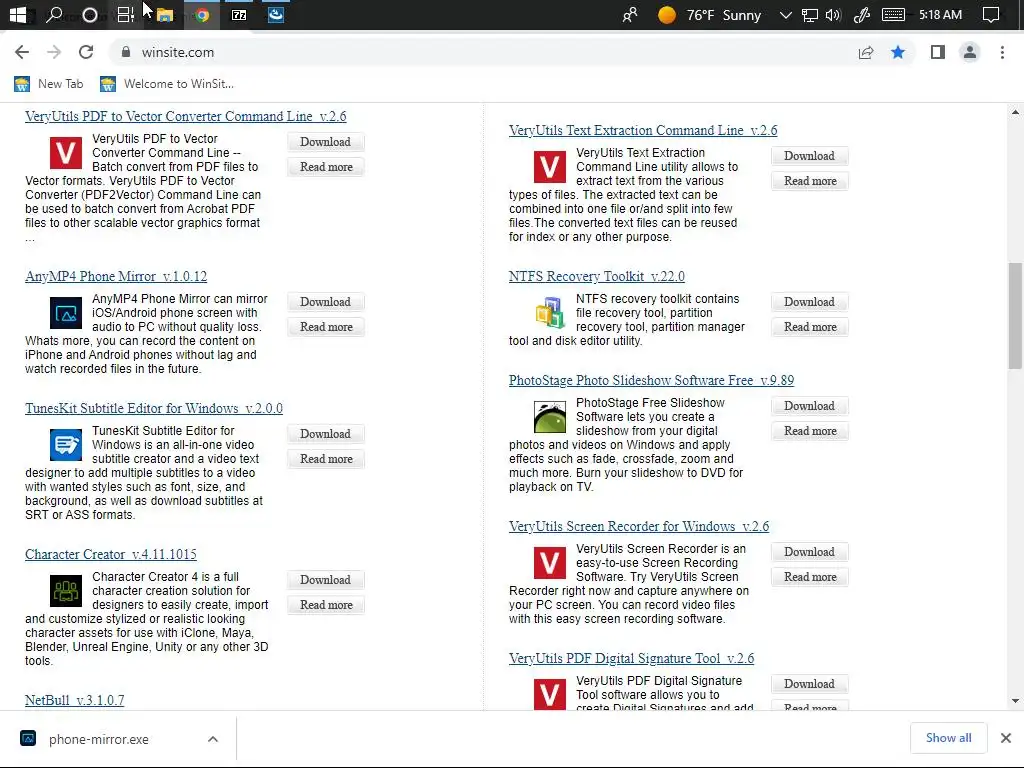Share this page using the share icon
This screenshot has height=768, width=1024.
(866, 52)
